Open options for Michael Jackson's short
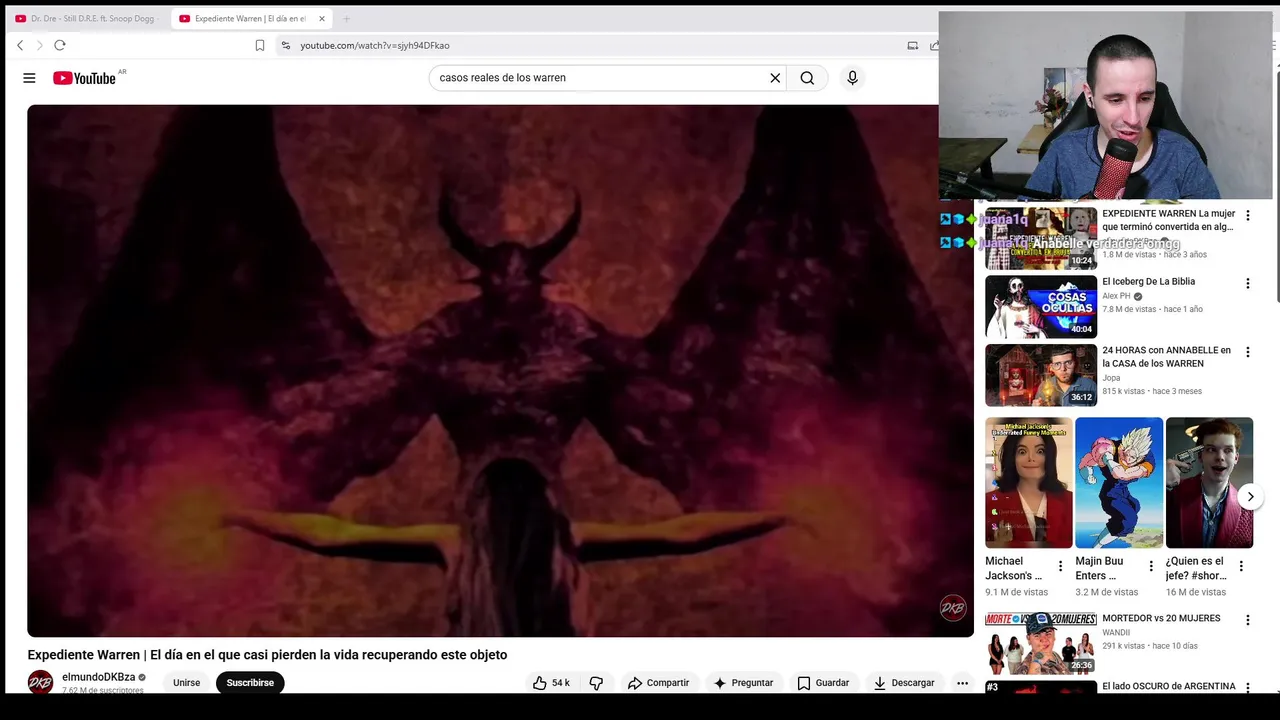 (1060, 567)
